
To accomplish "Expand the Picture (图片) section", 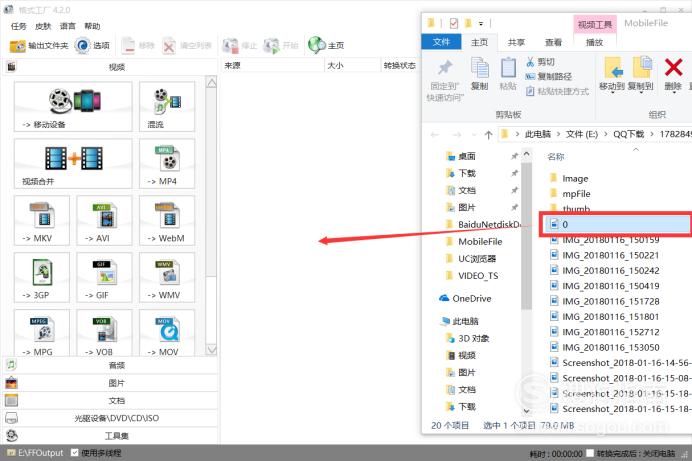I will (x=110, y=383).
